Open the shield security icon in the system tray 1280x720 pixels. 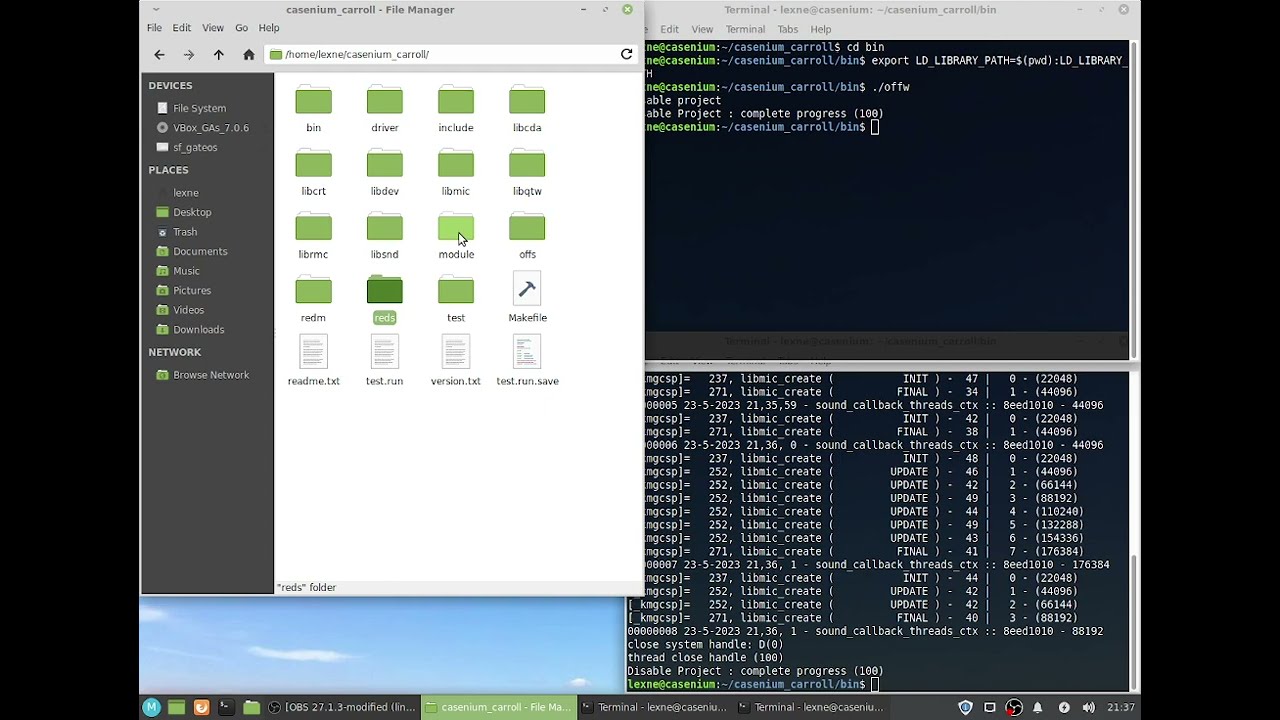[965, 707]
